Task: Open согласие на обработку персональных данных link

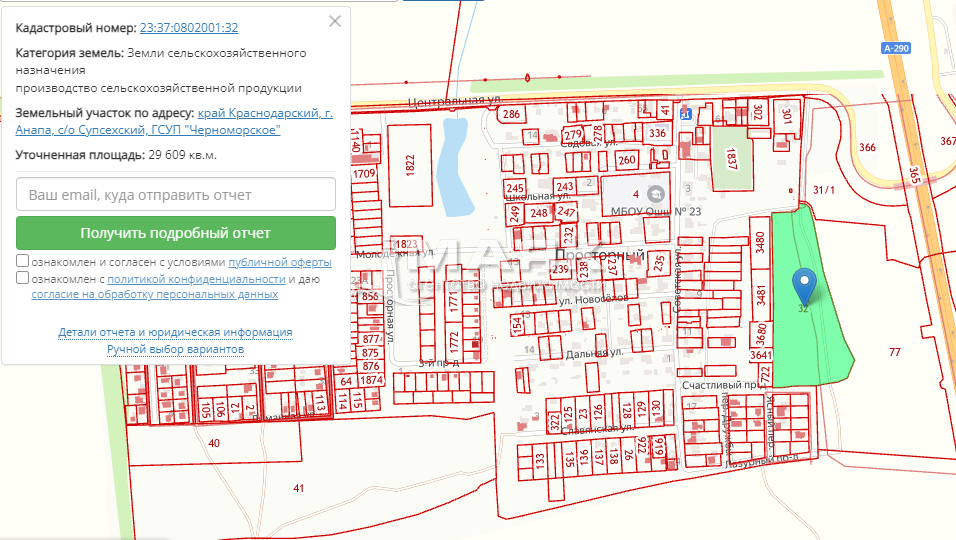Action: click(155, 295)
